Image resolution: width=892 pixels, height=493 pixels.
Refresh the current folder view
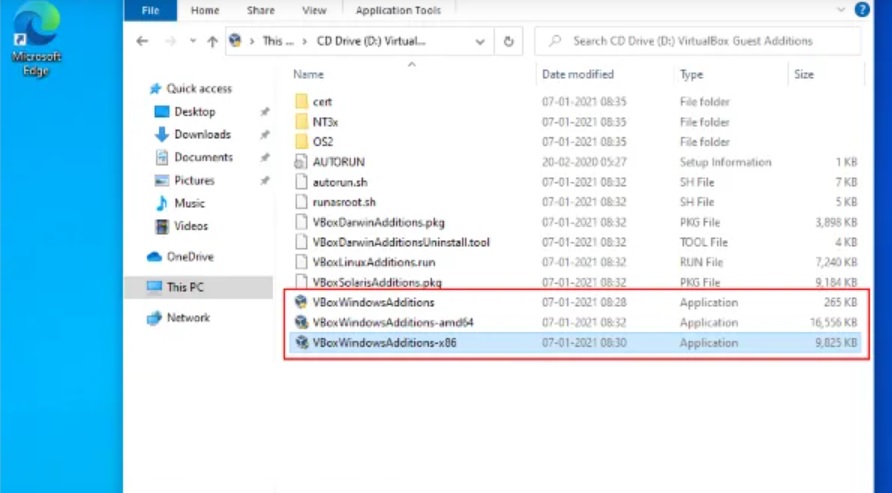tap(509, 41)
